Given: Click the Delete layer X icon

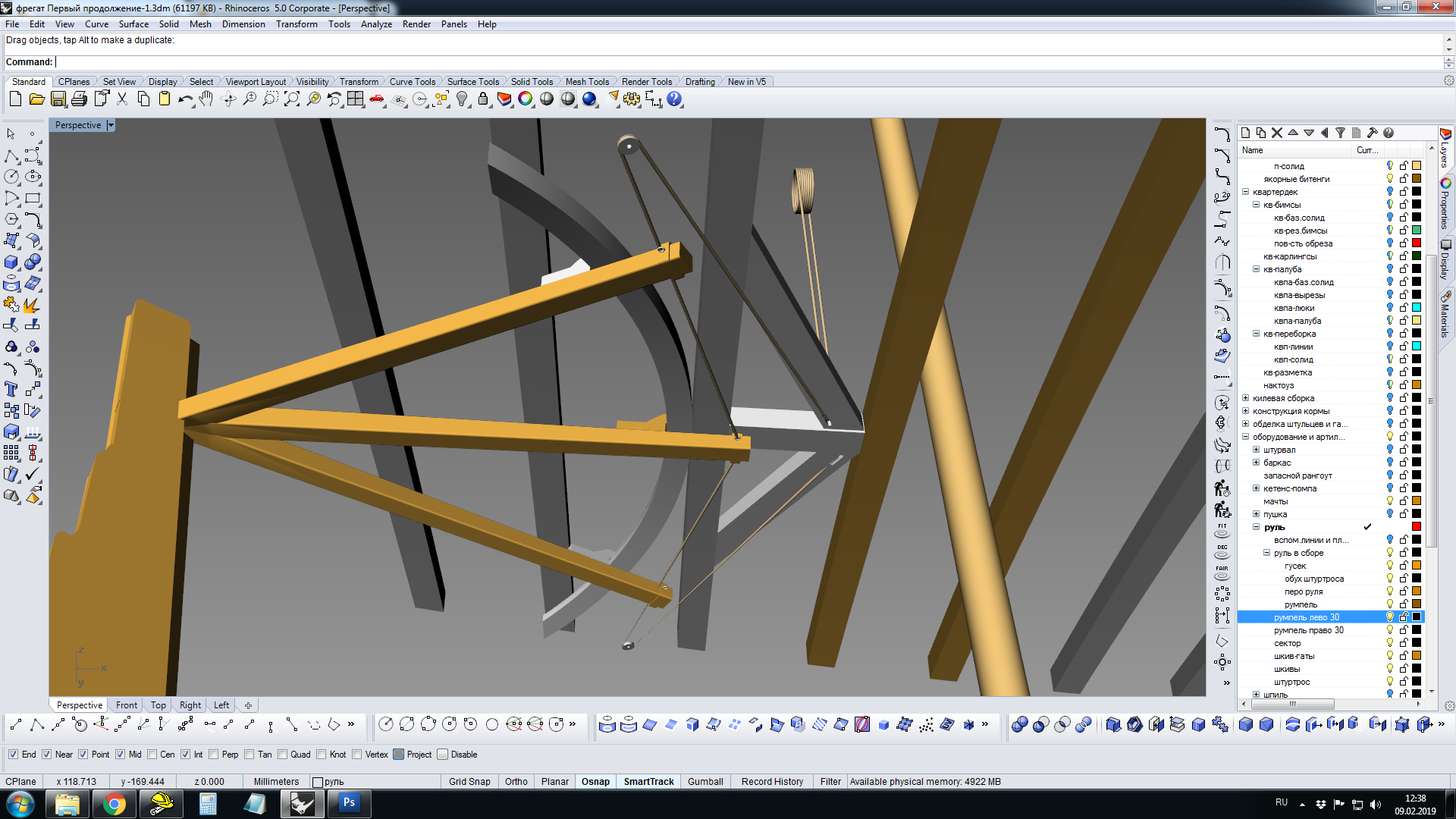Looking at the screenshot, I should [1277, 133].
